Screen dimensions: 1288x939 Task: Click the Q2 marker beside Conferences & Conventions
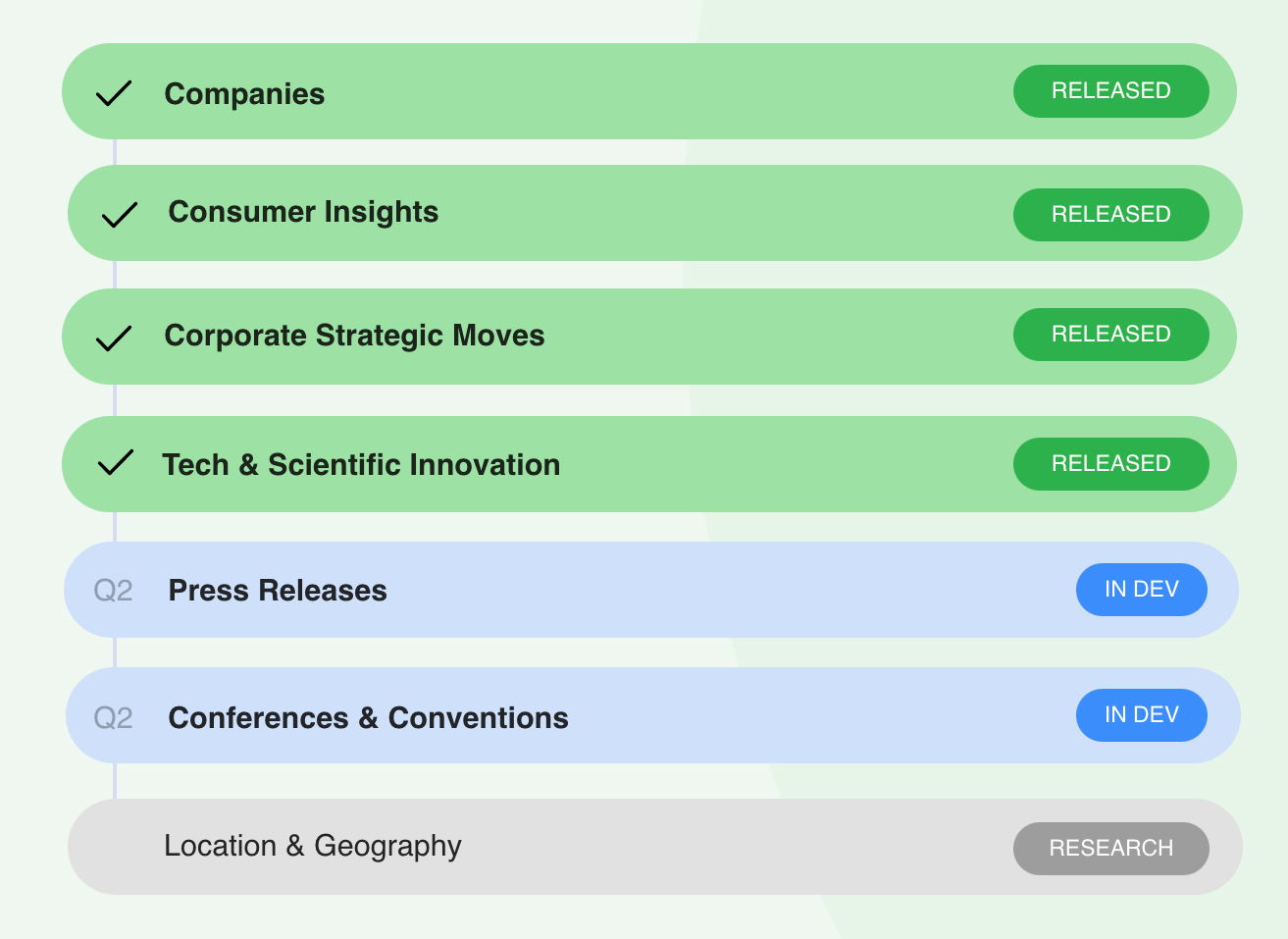click(113, 718)
